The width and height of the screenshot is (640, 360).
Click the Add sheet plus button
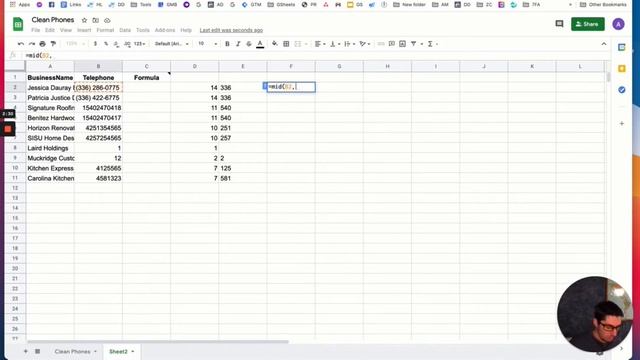tap(25, 351)
